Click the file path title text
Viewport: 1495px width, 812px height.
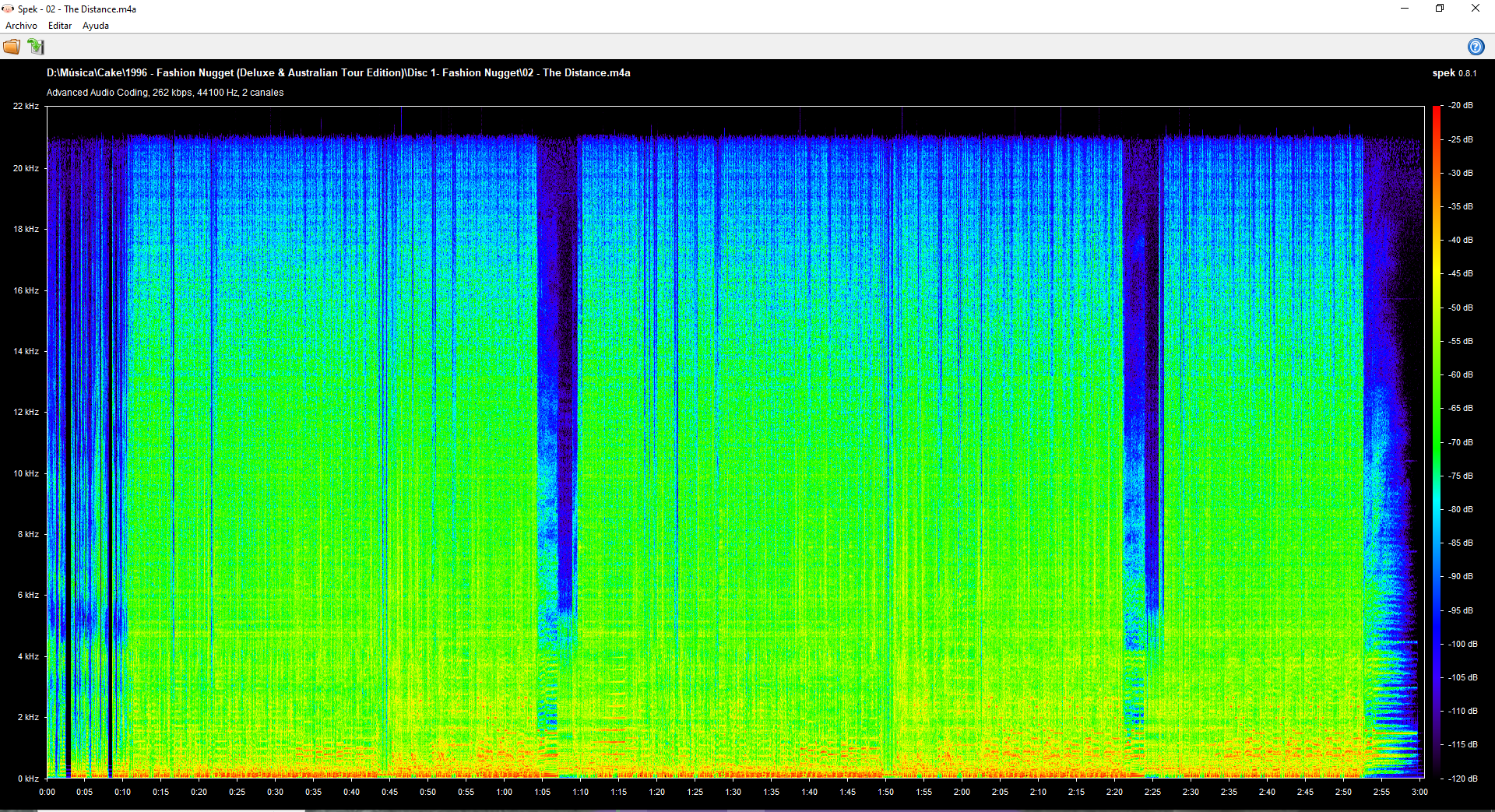click(338, 72)
